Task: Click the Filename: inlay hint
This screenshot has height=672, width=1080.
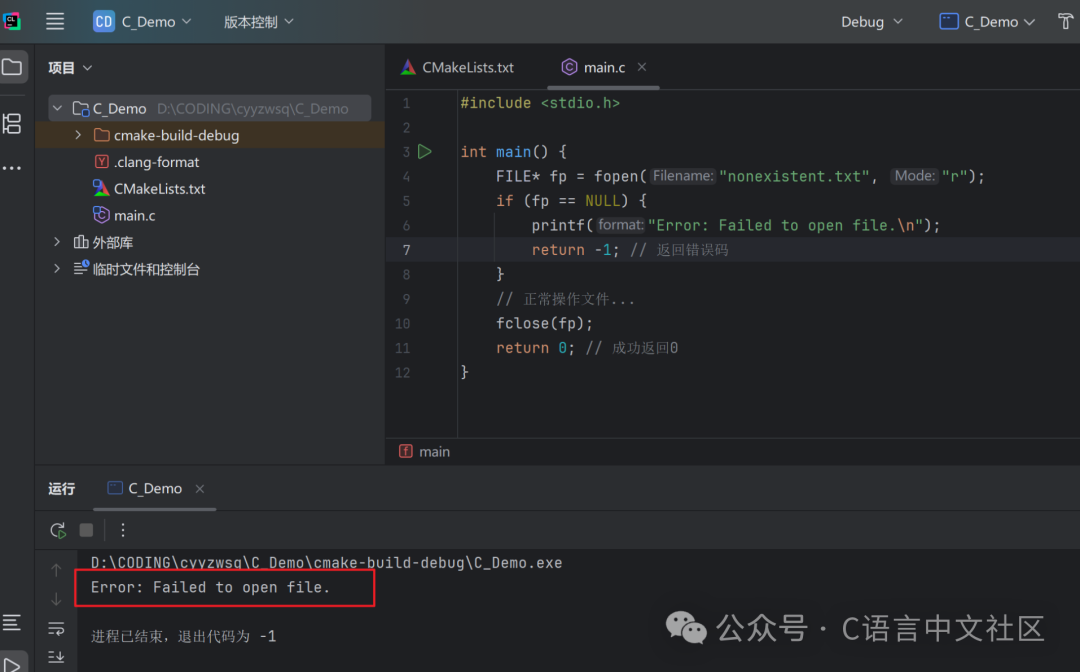Action: click(x=683, y=176)
